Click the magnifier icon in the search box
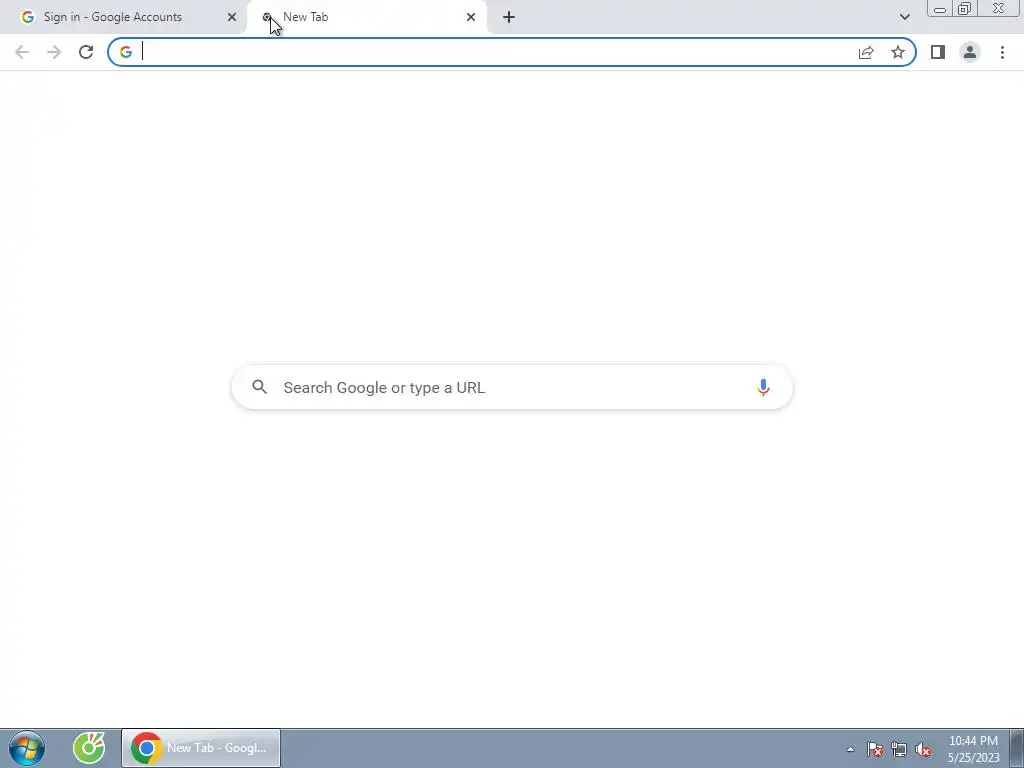The height and width of the screenshot is (768, 1024). [260, 387]
